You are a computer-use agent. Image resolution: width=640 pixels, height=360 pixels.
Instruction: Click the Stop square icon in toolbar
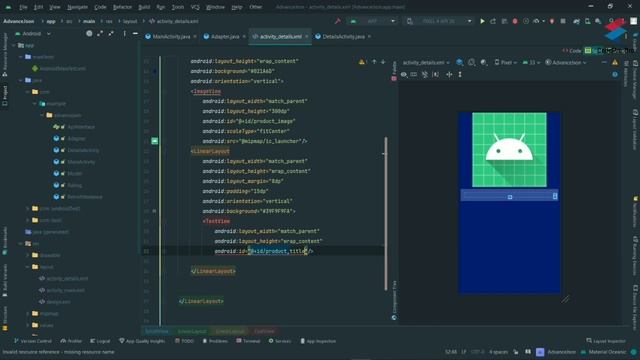click(x=563, y=21)
